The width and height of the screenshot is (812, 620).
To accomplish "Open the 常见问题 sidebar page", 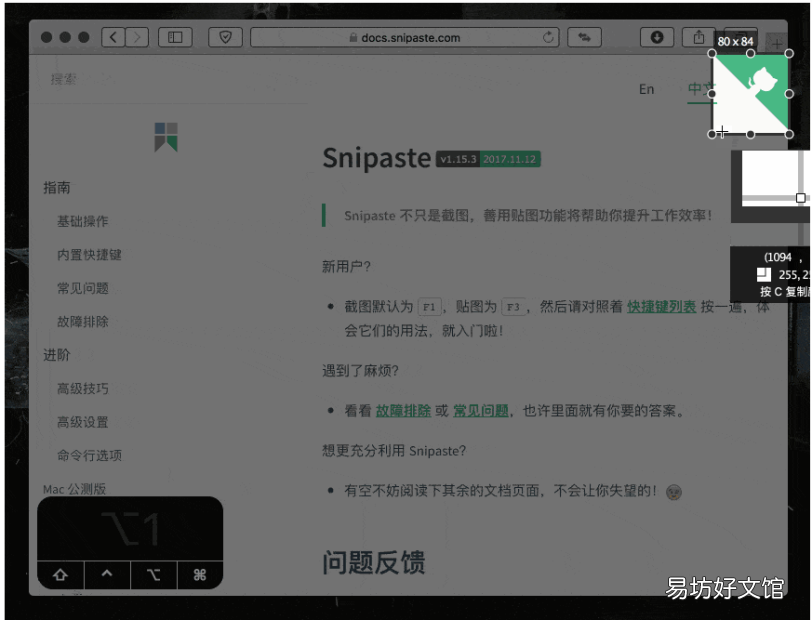I will (83, 288).
